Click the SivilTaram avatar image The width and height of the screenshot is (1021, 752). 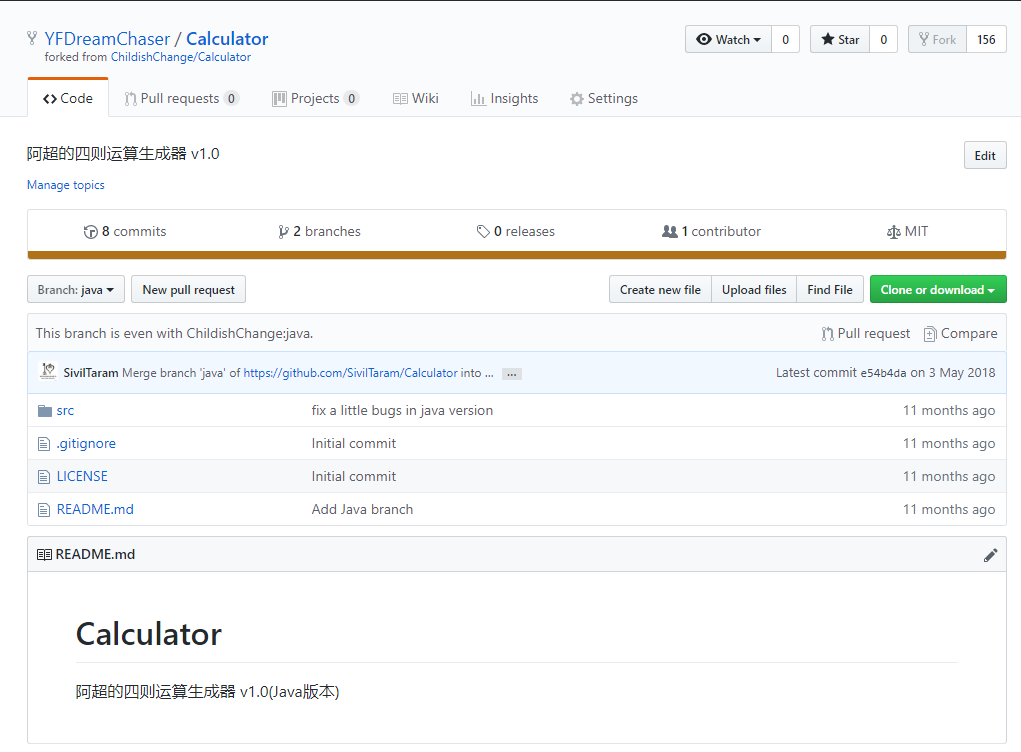tap(48, 371)
